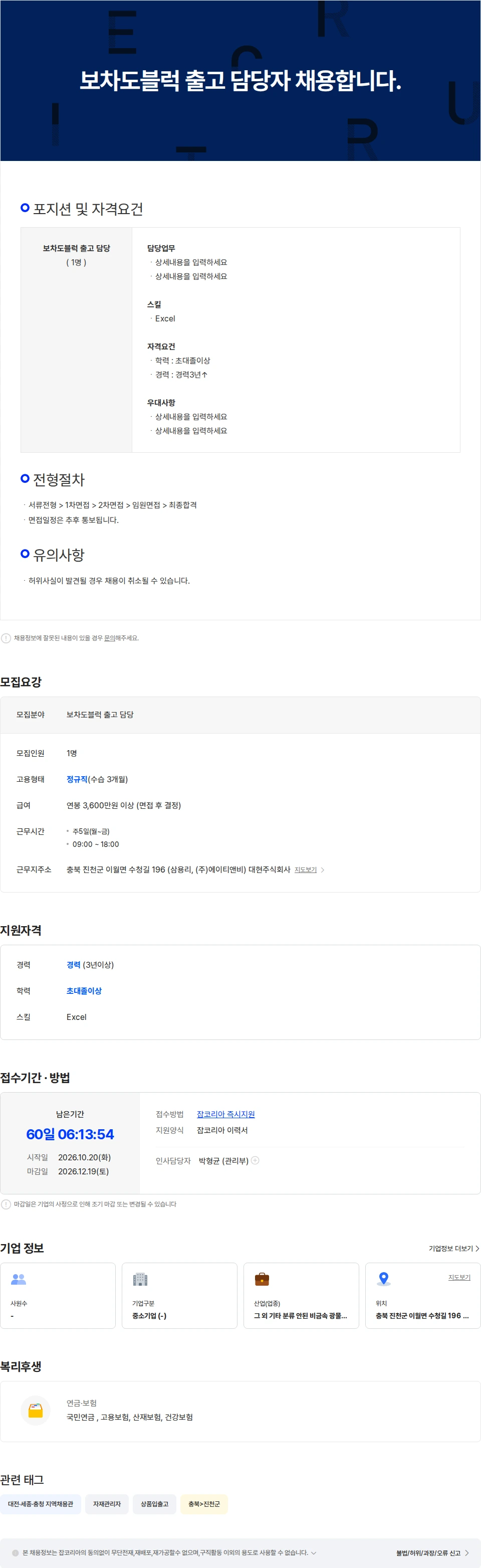Click the 위치 map pin icon
481x1568 pixels.
(384, 1279)
